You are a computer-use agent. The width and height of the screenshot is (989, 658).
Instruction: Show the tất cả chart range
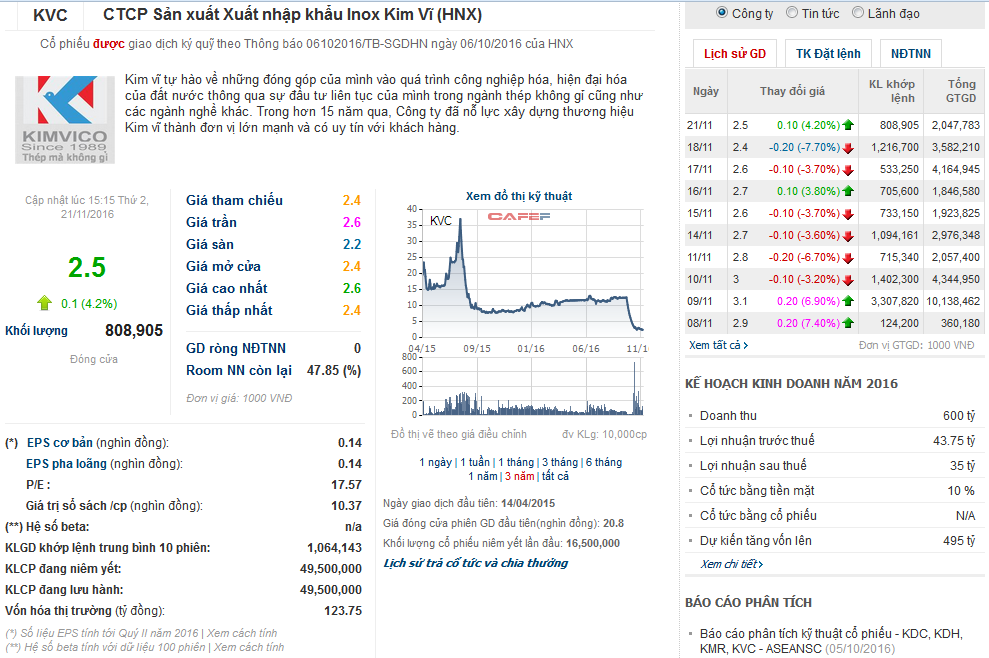(555, 476)
